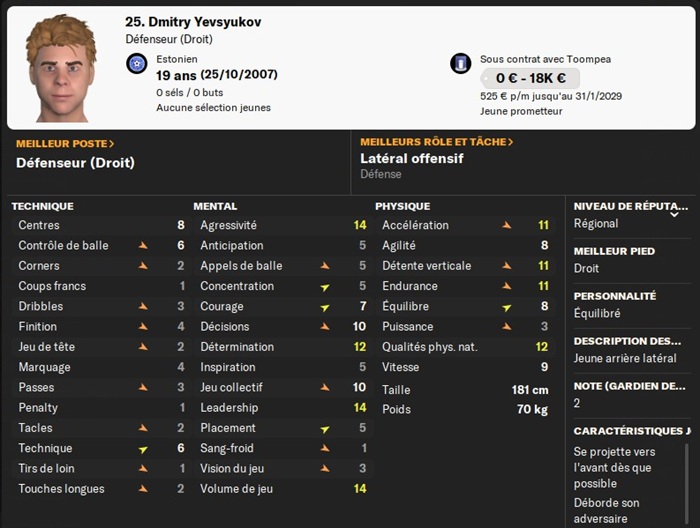Click the orange arrow next to Accélération
This screenshot has height=528, width=700.
(506, 226)
